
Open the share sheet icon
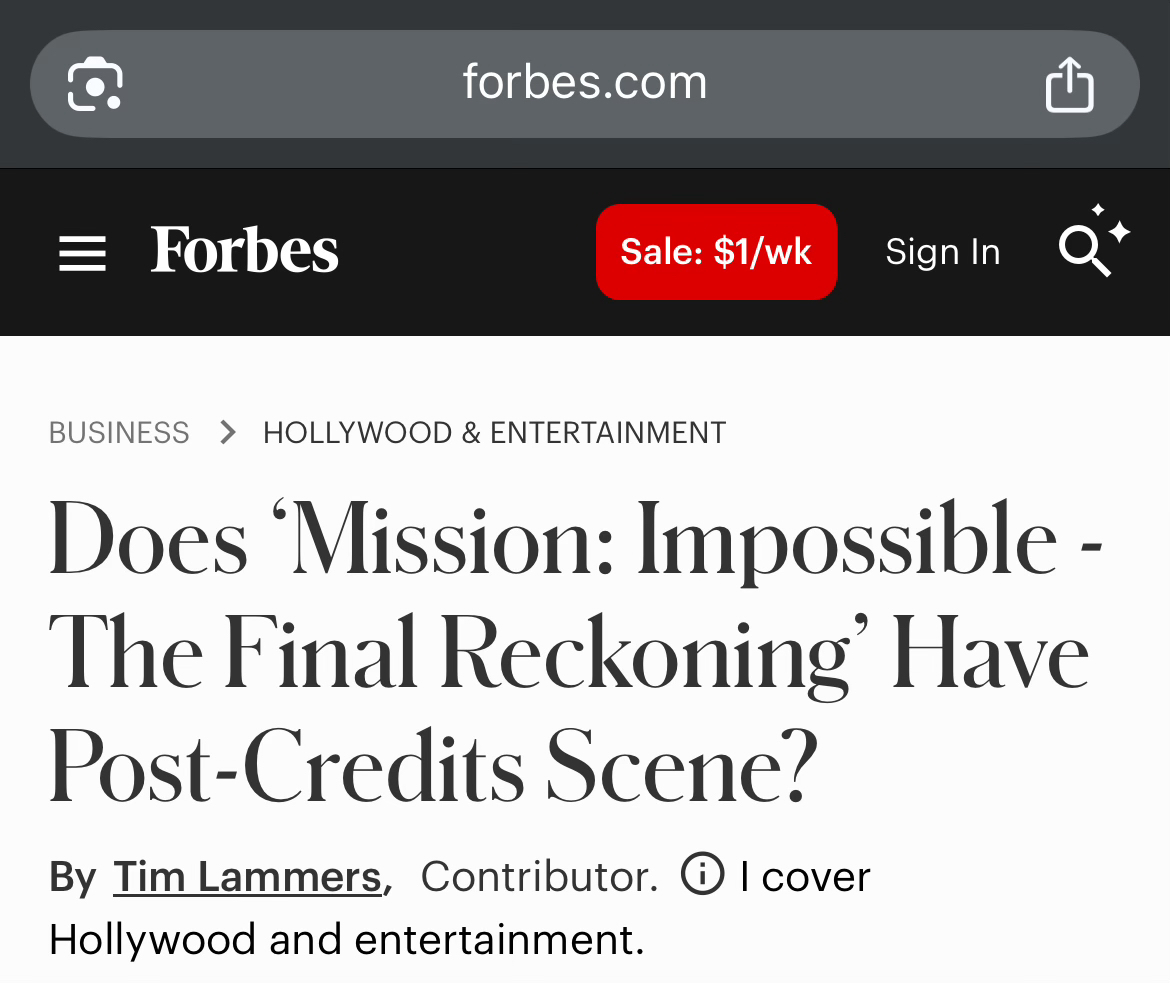pos(1069,84)
